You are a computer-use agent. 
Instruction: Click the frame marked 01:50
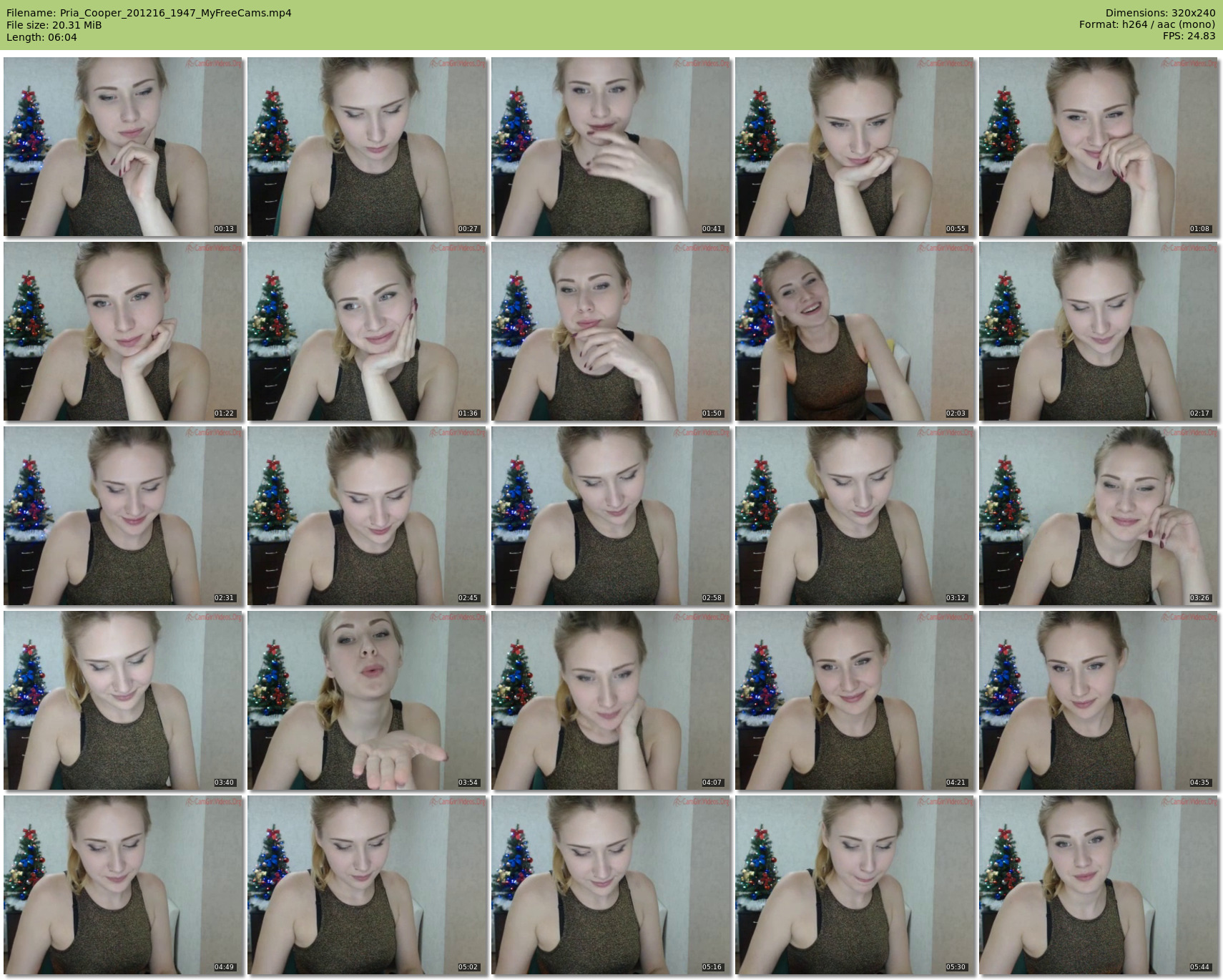click(x=611, y=331)
